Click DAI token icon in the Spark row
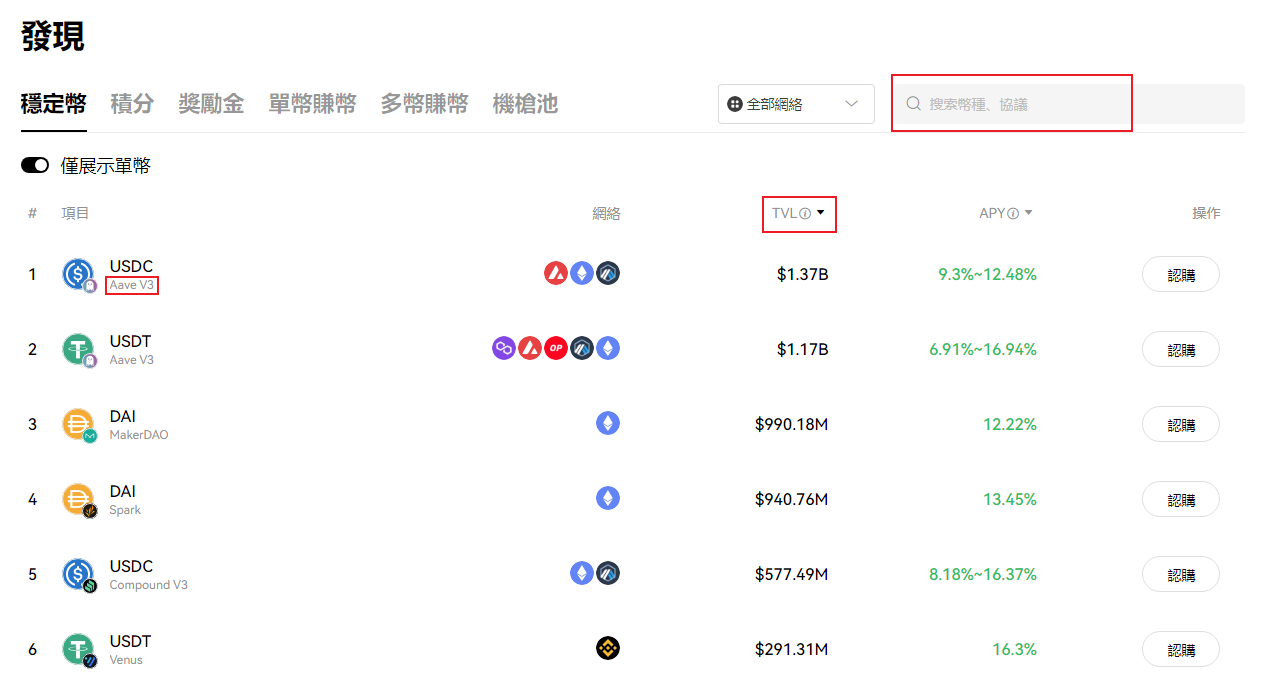This screenshot has height=690, width=1267. point(78,498)
